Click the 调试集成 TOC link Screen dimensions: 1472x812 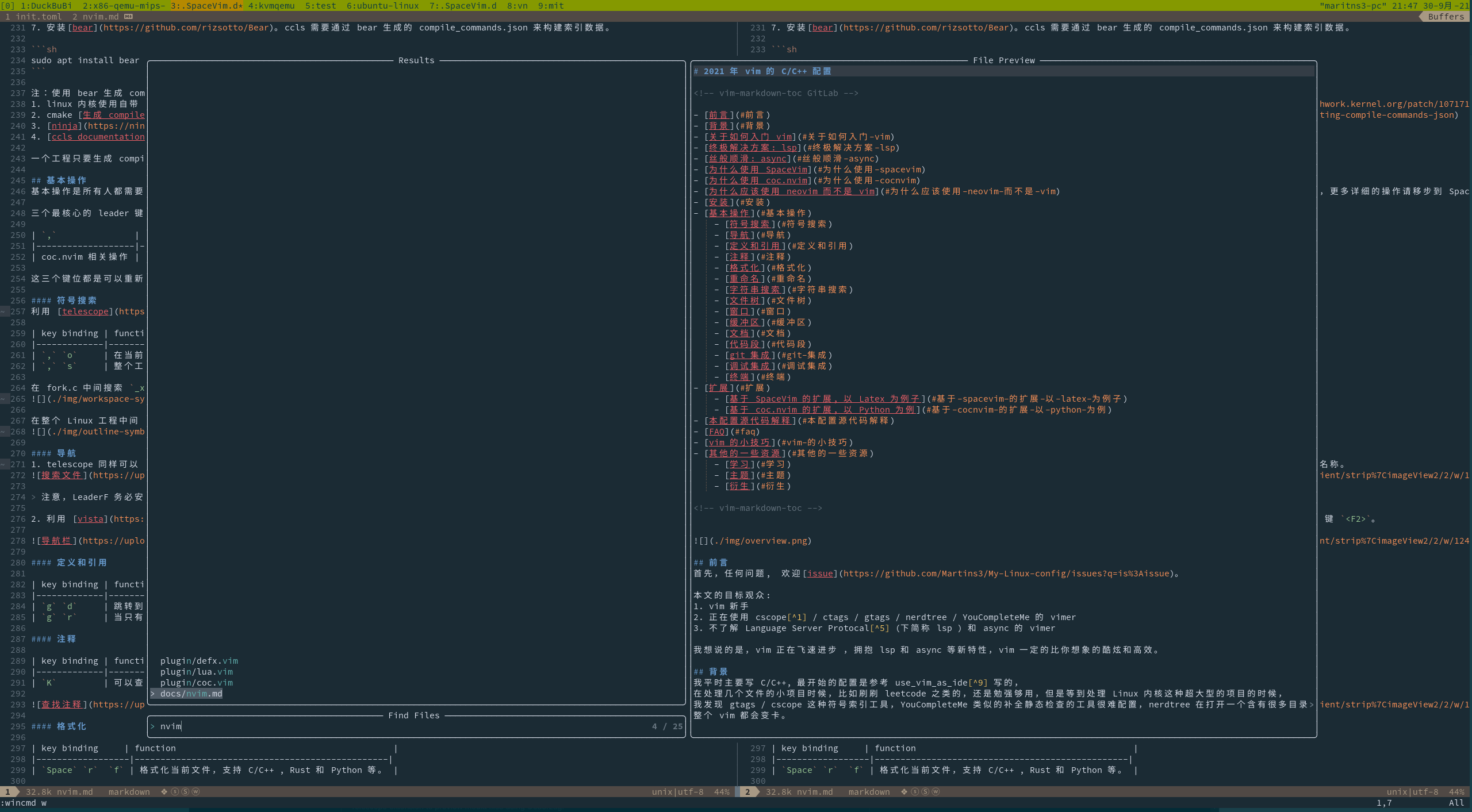(749, 366)
